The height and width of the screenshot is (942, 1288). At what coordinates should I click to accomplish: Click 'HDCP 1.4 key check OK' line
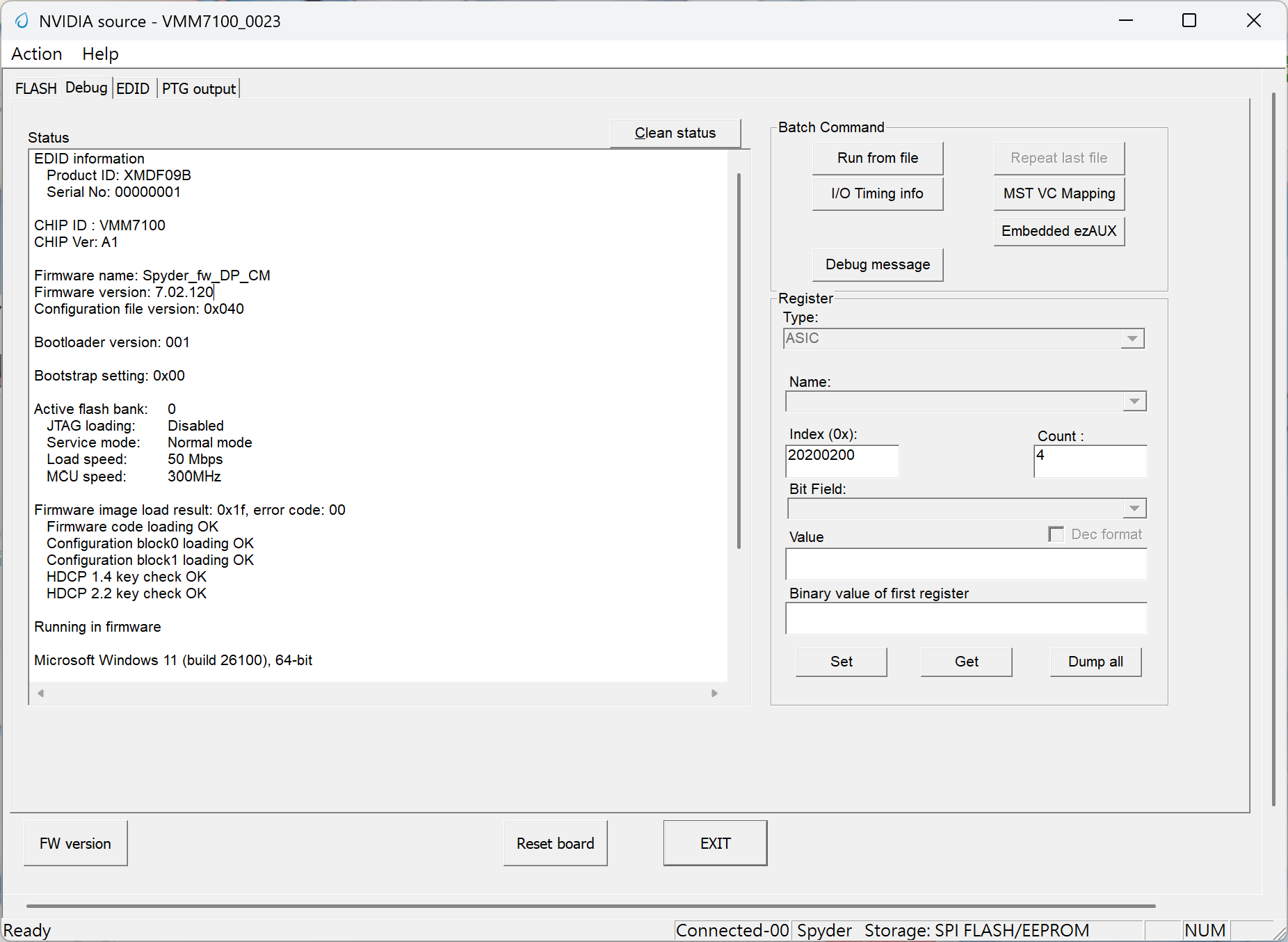tap(127, 577)
